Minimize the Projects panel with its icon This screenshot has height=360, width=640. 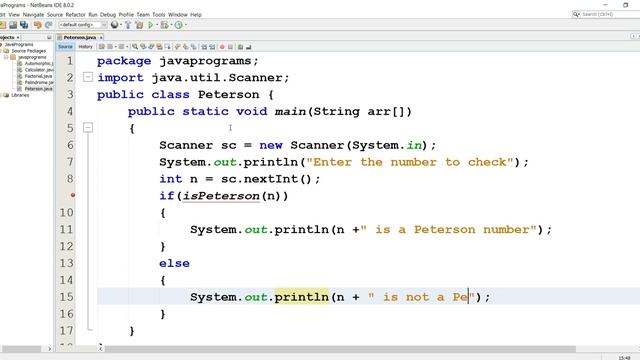[x=49, y=38]
